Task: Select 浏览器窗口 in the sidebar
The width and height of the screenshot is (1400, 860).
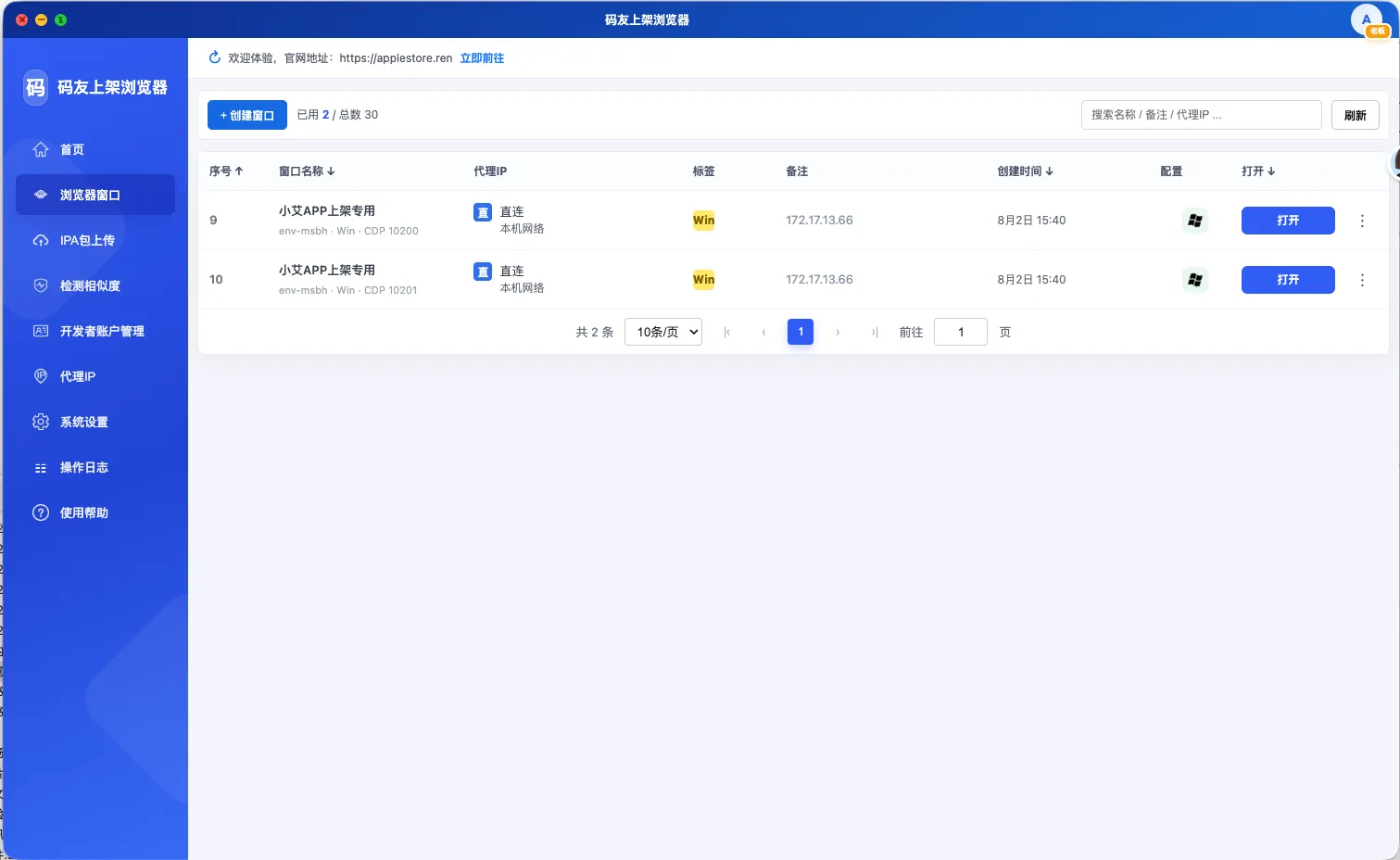Action: pyautogui.click(x=95, y=195)
